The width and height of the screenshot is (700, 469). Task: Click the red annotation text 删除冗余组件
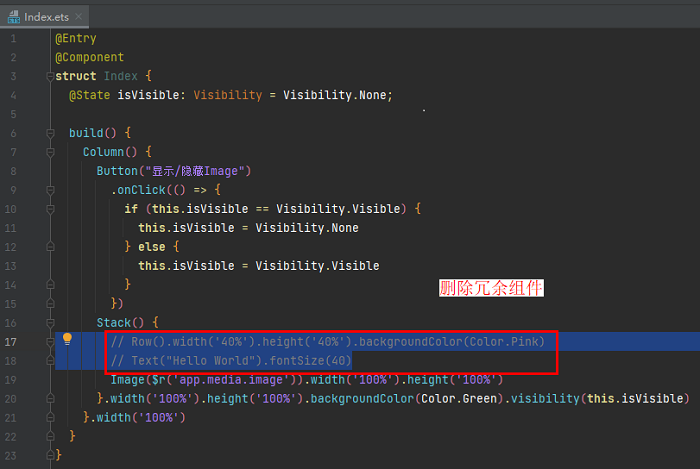coord(491,288)
